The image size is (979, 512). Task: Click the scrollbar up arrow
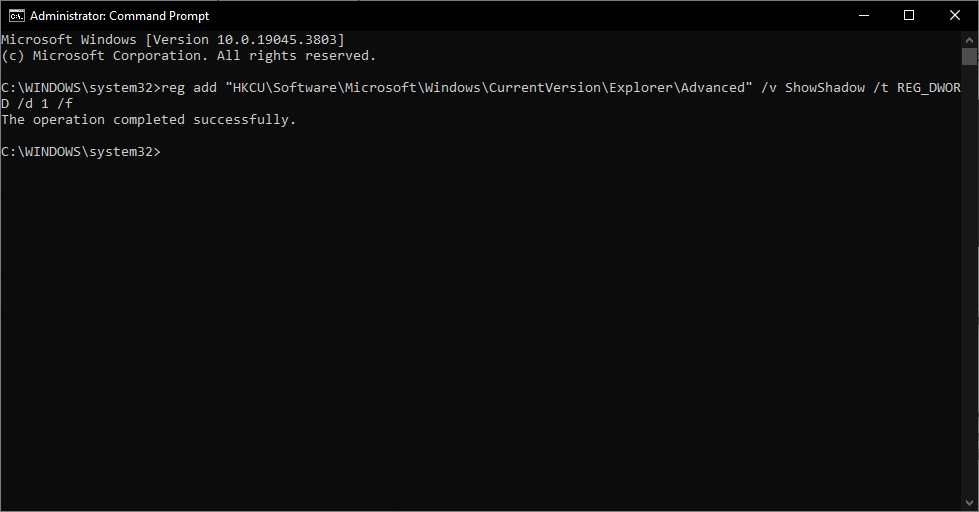[969, 39]
